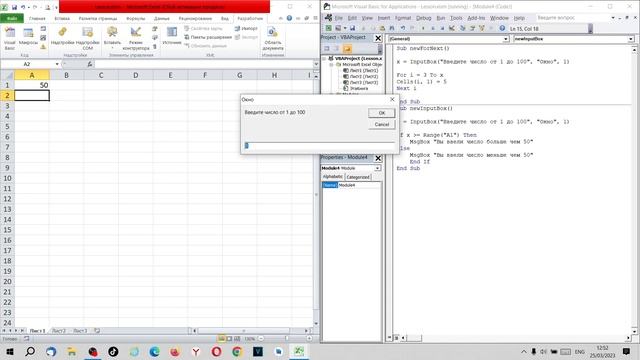Open the newInputBox procedure dropdown
The height and width of the screenshot is (360, 640).
click(x=631, y=39)
